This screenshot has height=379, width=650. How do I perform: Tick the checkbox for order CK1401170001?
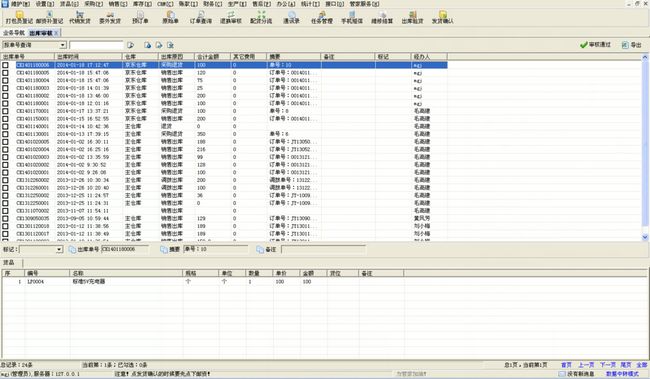point(5,111)
